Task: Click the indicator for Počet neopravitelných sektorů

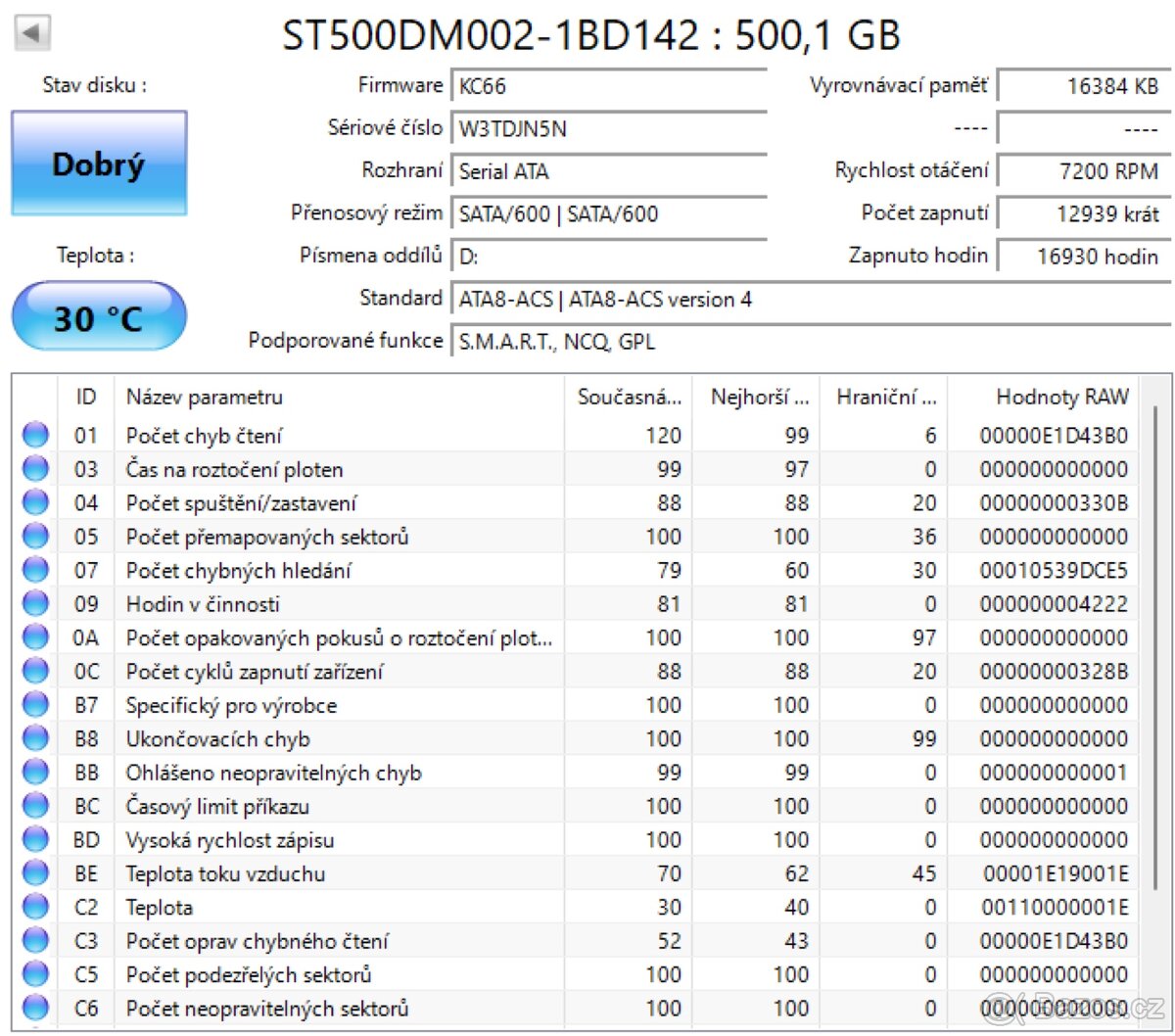Action: point(34,1008)
